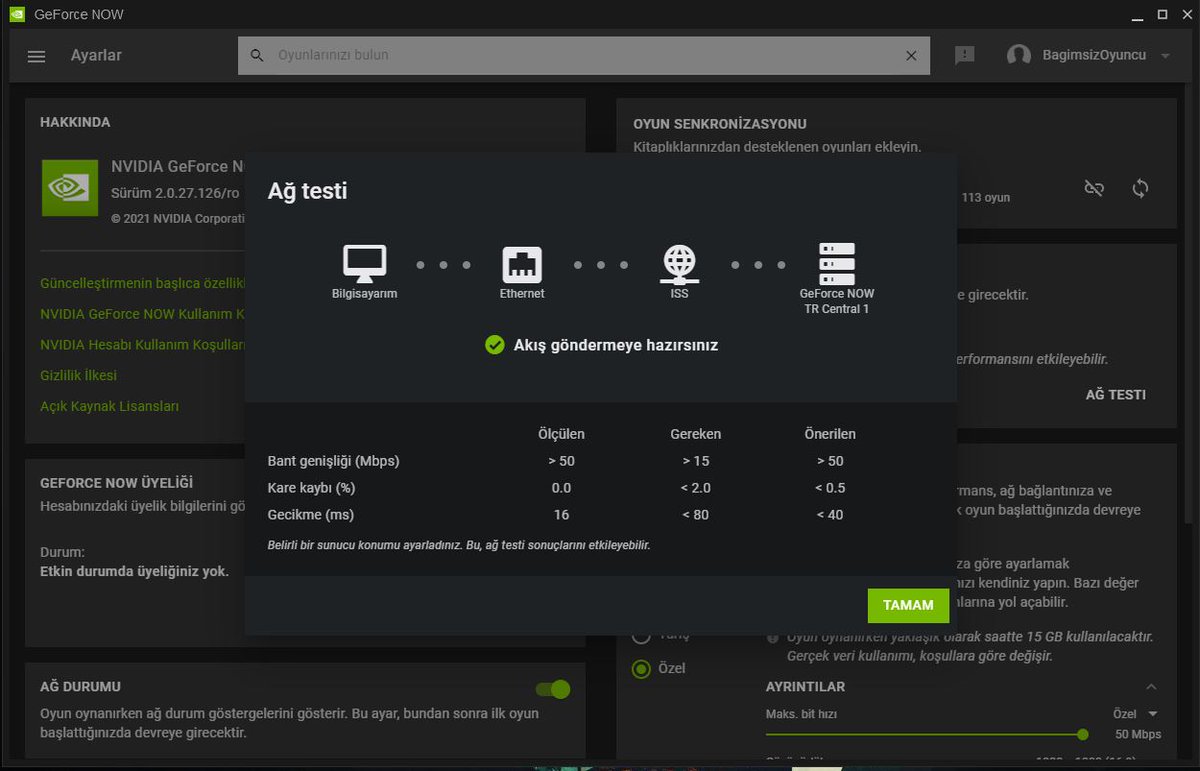Select the Özel radio option
The height and width of the screenshot is (771, 1200).
641,669
